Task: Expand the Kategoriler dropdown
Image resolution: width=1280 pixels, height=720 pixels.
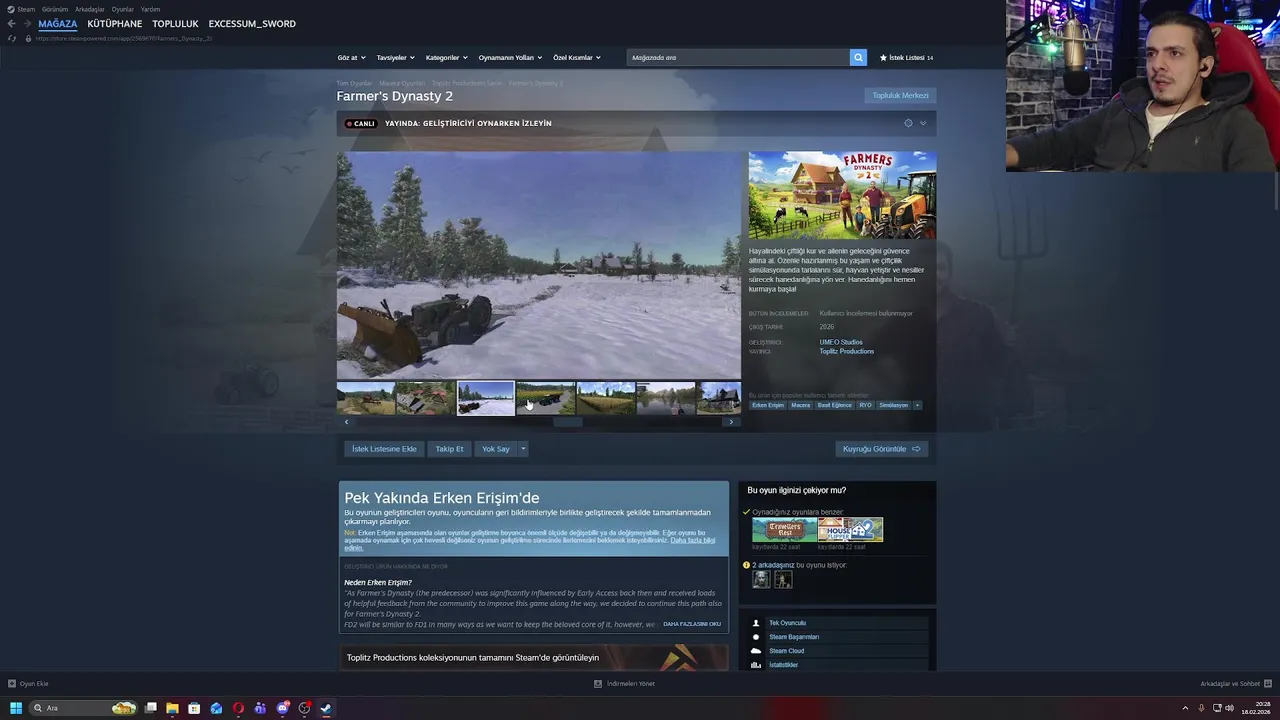Action: pyautogui.click(x=446, y=57)
